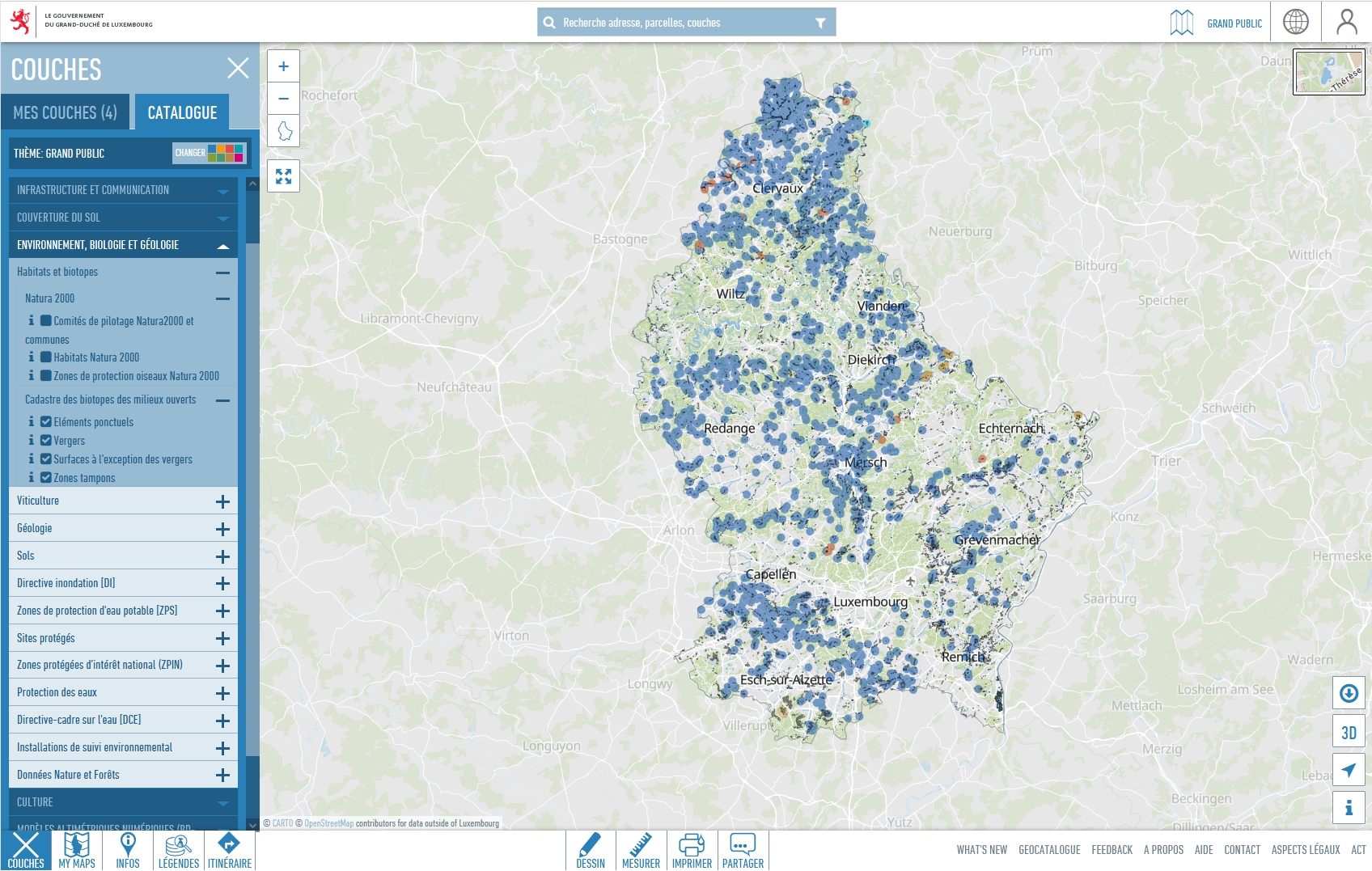Image resolution: width=1372 pixels, height=871 pixels.
Task: Click the download offline map icon
Action: click(1349, 693)
